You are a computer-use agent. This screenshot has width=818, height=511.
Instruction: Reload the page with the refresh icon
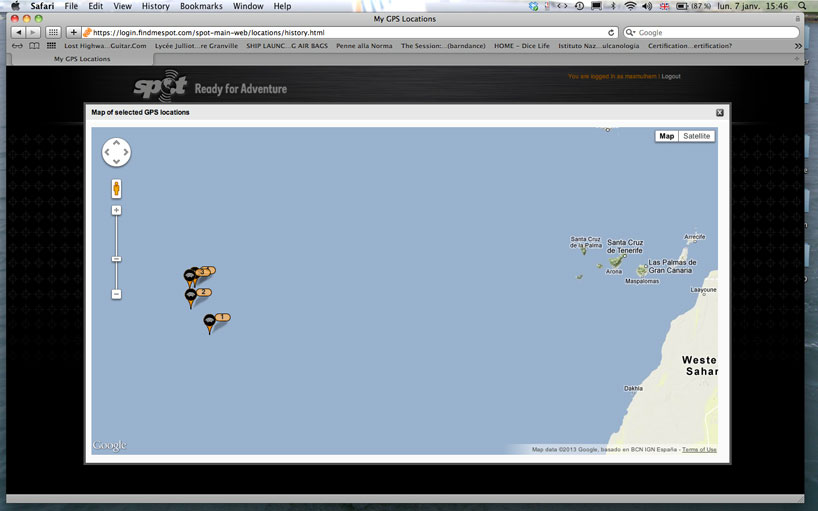pos(611,32)
